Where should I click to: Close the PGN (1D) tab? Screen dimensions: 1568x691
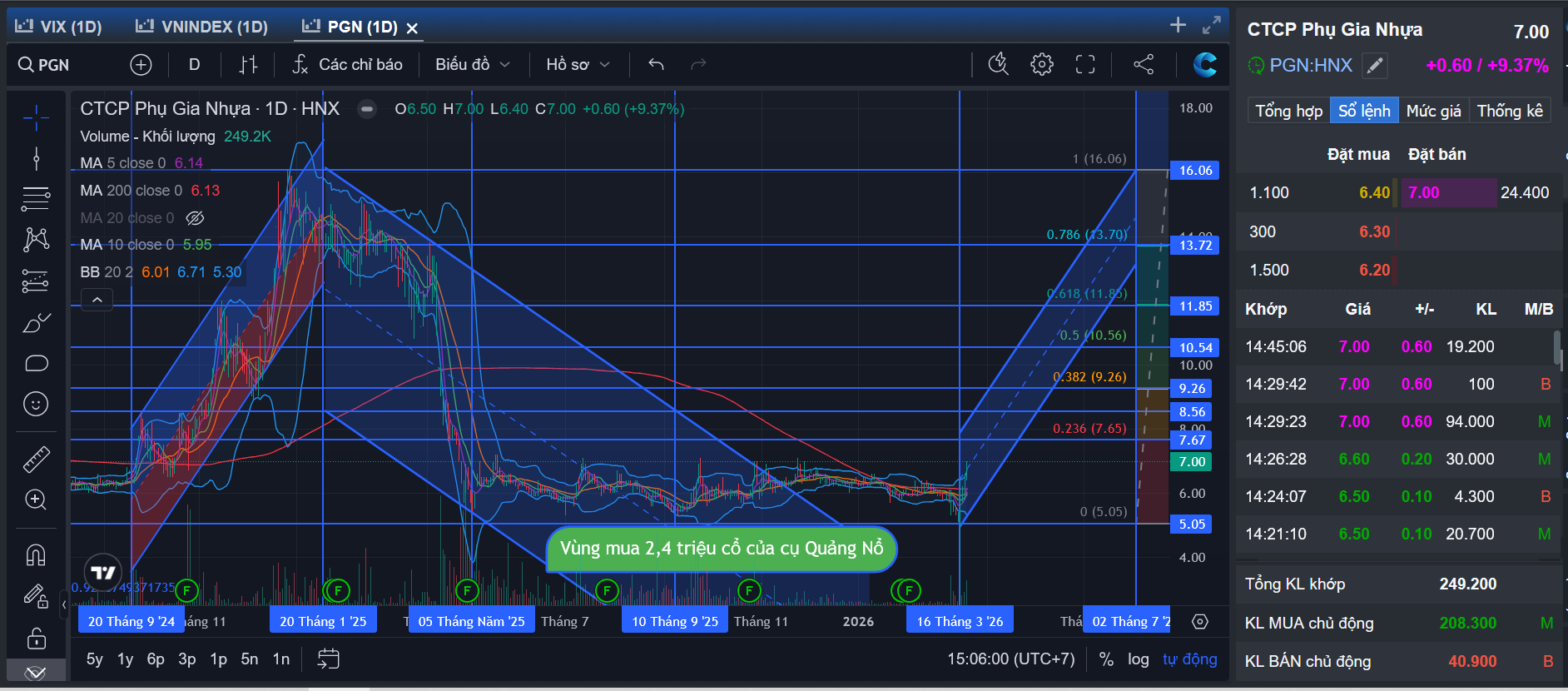pos(412,28)
